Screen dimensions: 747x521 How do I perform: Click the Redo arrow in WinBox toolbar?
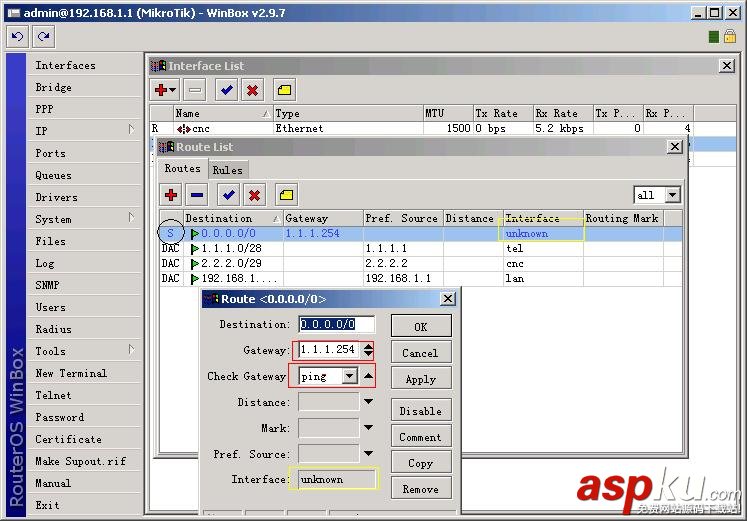tap(44, 37)
